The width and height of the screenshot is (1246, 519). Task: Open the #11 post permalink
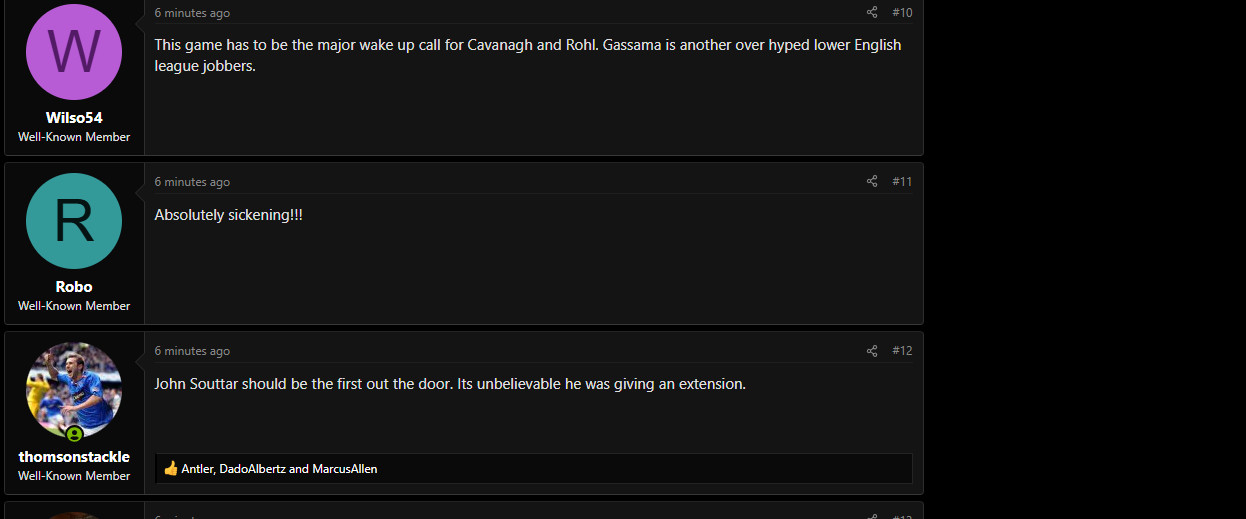pyautogui.click(x=902, y=182)
